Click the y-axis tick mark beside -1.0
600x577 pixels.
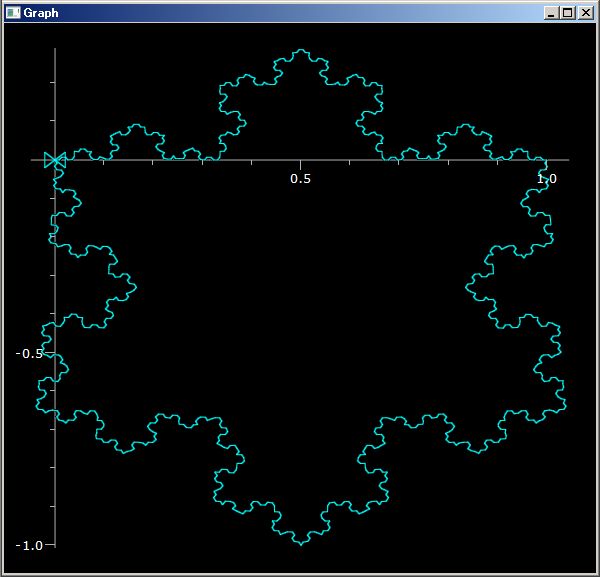click(50, 545)
